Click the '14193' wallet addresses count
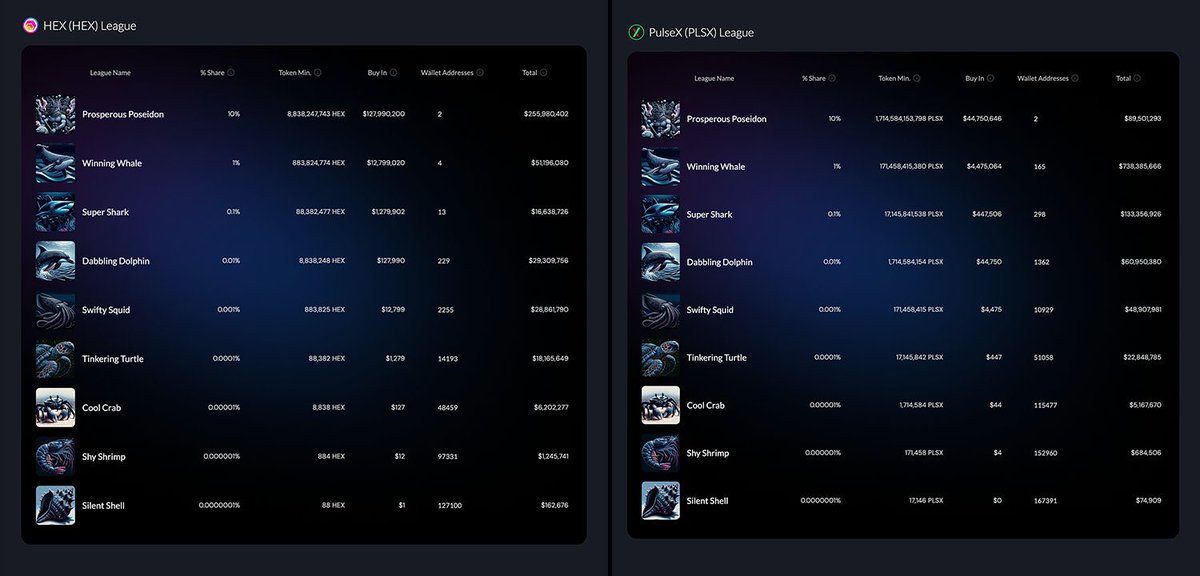Screen dimensions: 1200x576 [448, 359]
